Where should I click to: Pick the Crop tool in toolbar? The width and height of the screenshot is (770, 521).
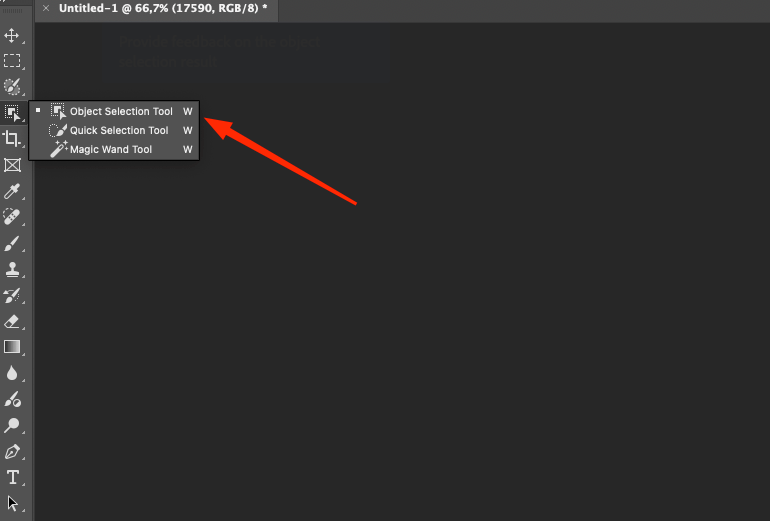click(12, 138)
